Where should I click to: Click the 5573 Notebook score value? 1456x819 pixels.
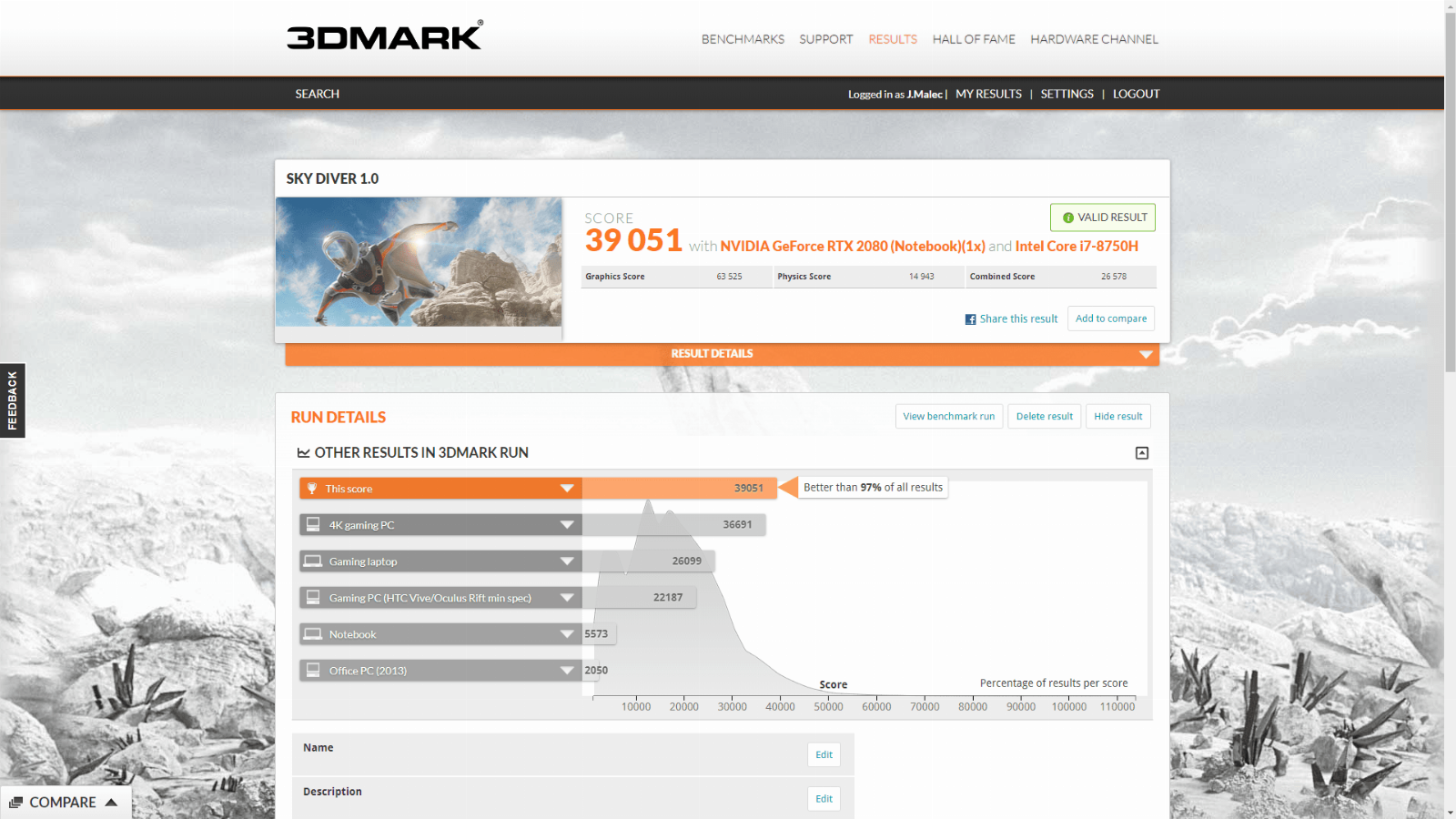pos(596,634)
